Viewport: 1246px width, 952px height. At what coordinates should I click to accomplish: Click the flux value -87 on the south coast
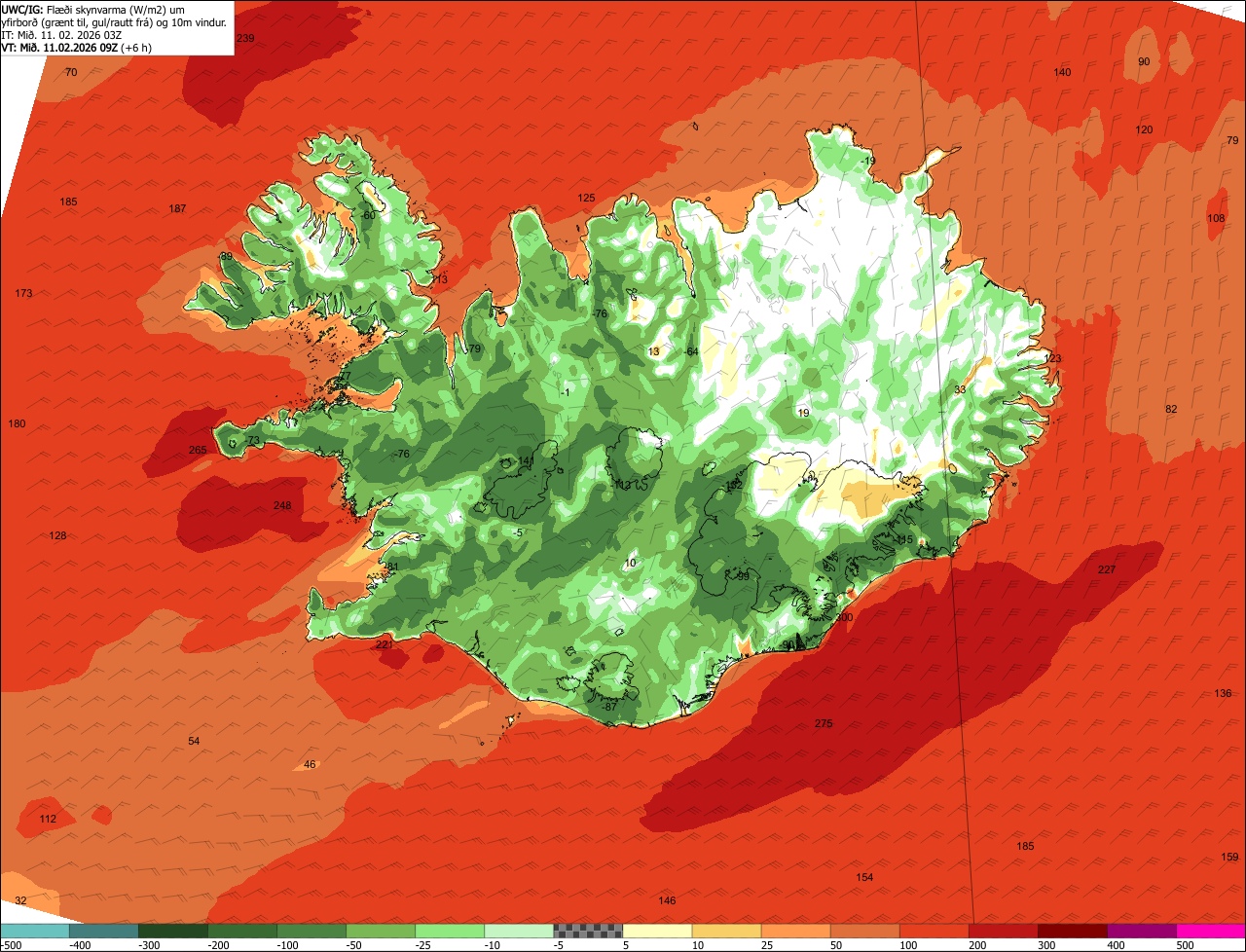[607, 707]
